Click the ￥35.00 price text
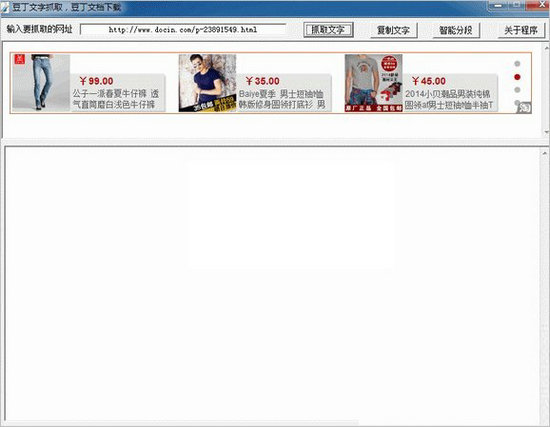 pos(262,81)
